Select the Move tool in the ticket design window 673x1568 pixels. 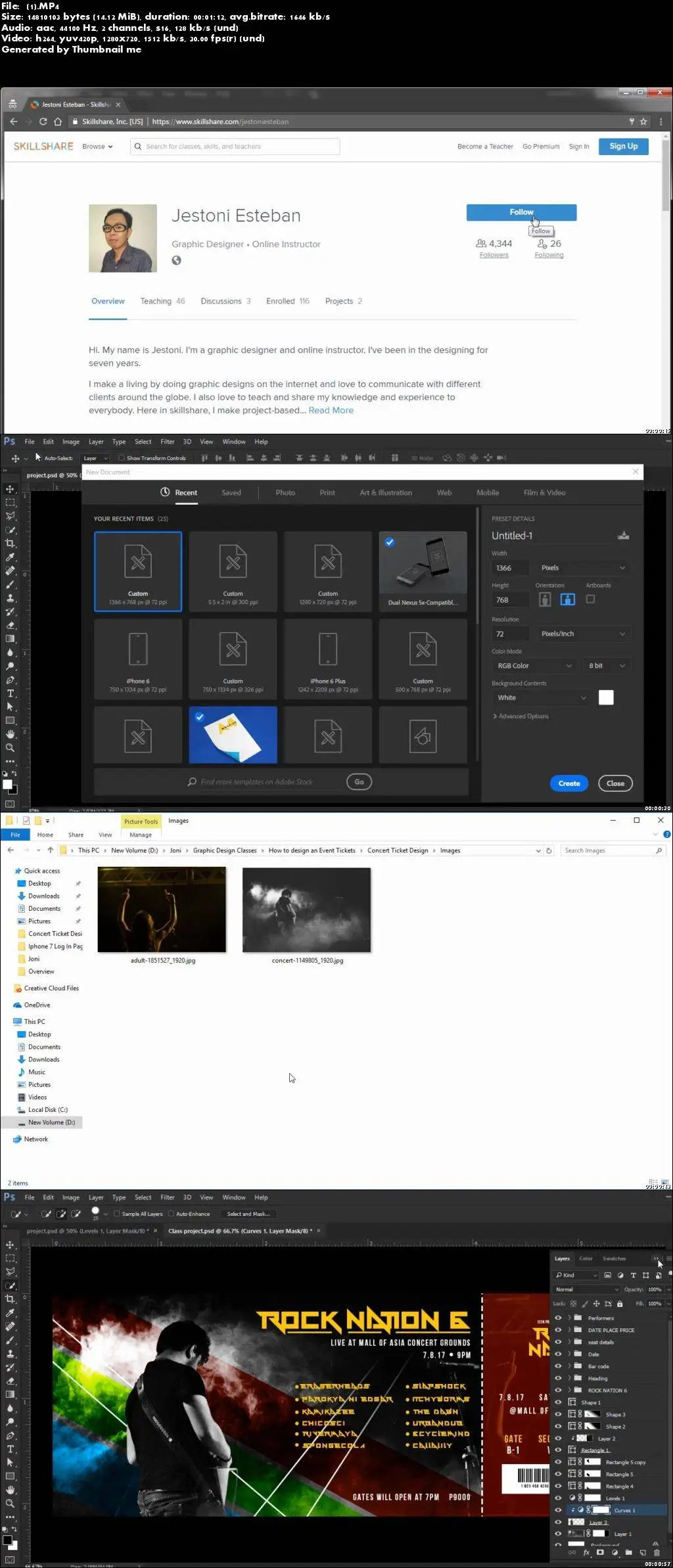[10, 1245]
